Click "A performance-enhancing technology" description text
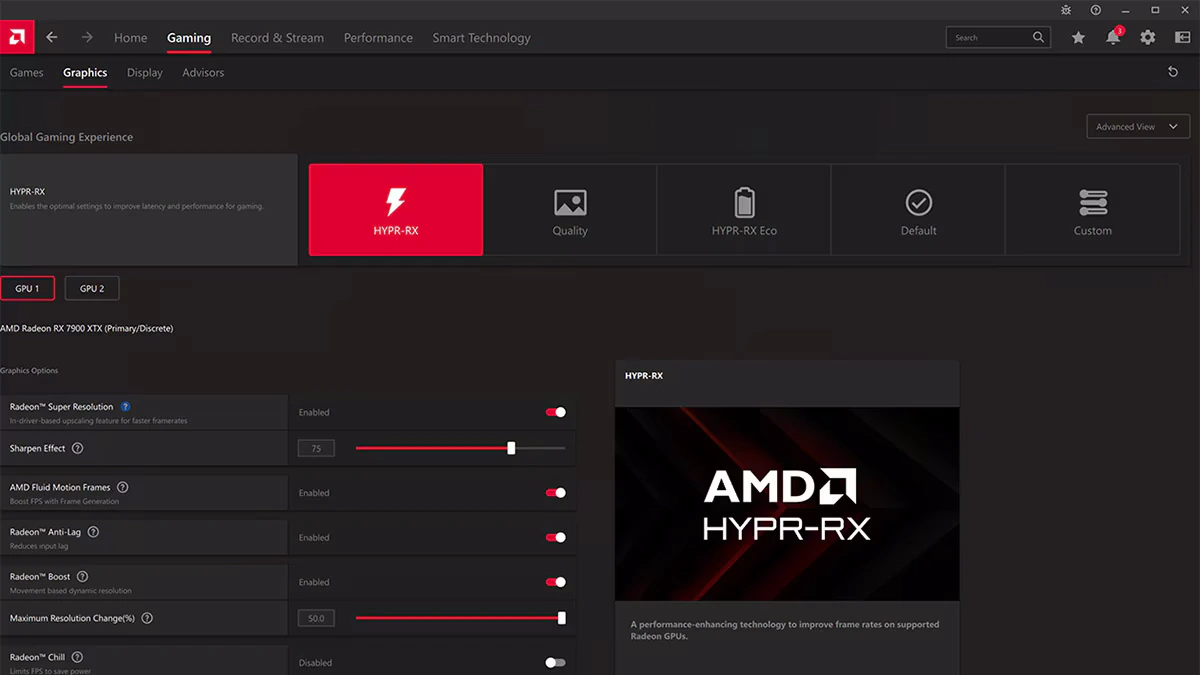 coord(785,630)
